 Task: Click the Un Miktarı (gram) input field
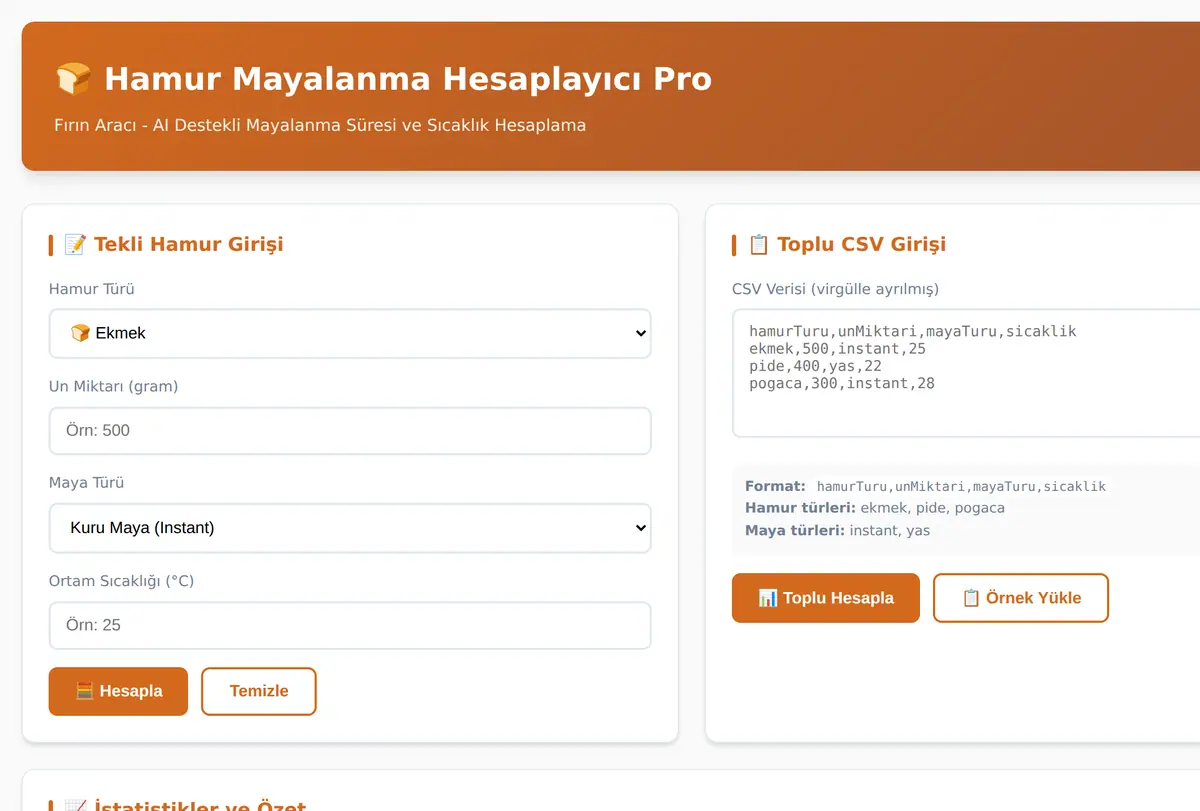click(x=350, y=430)
